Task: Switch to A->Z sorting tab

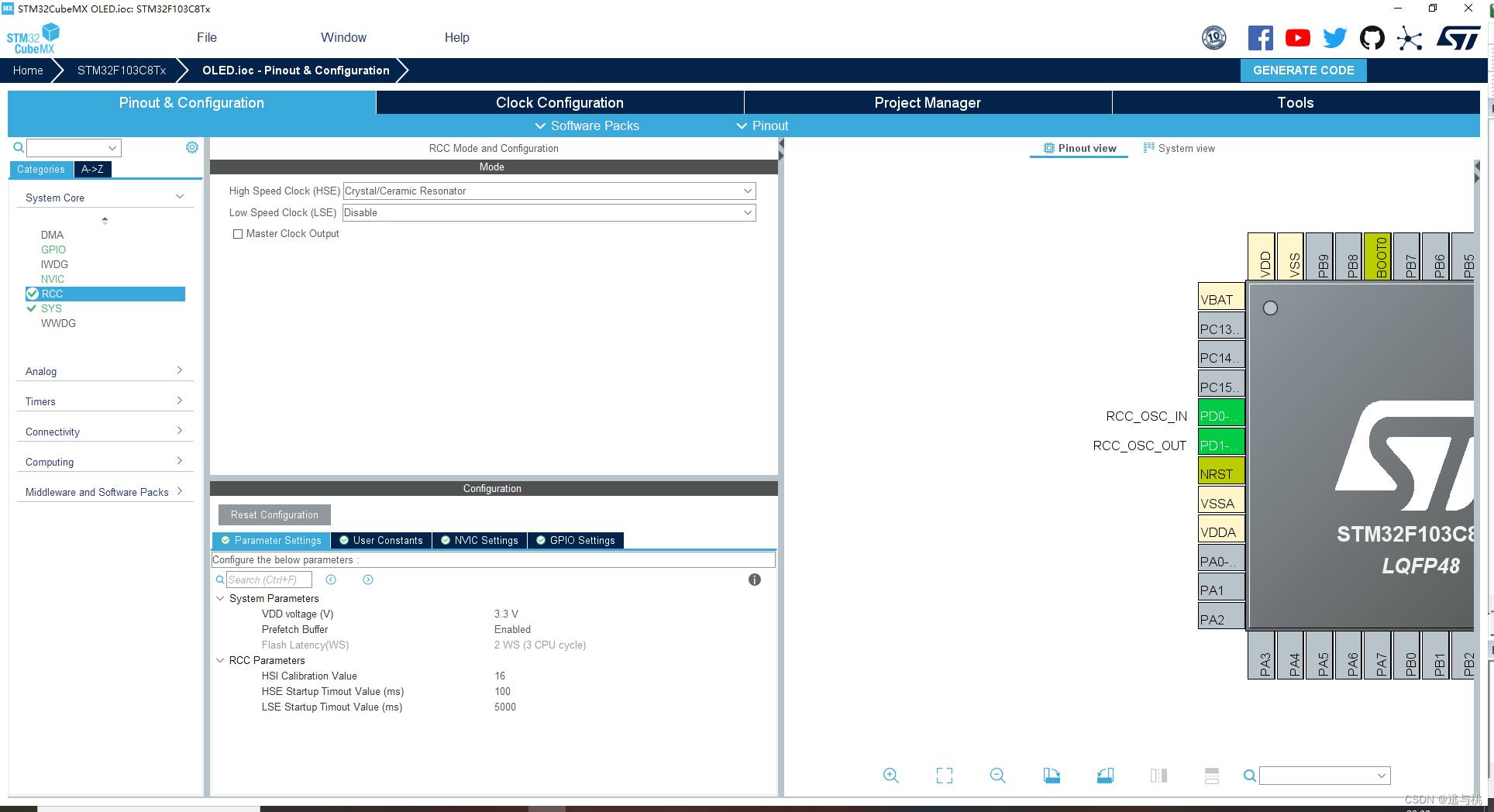Action: point(92,169)
